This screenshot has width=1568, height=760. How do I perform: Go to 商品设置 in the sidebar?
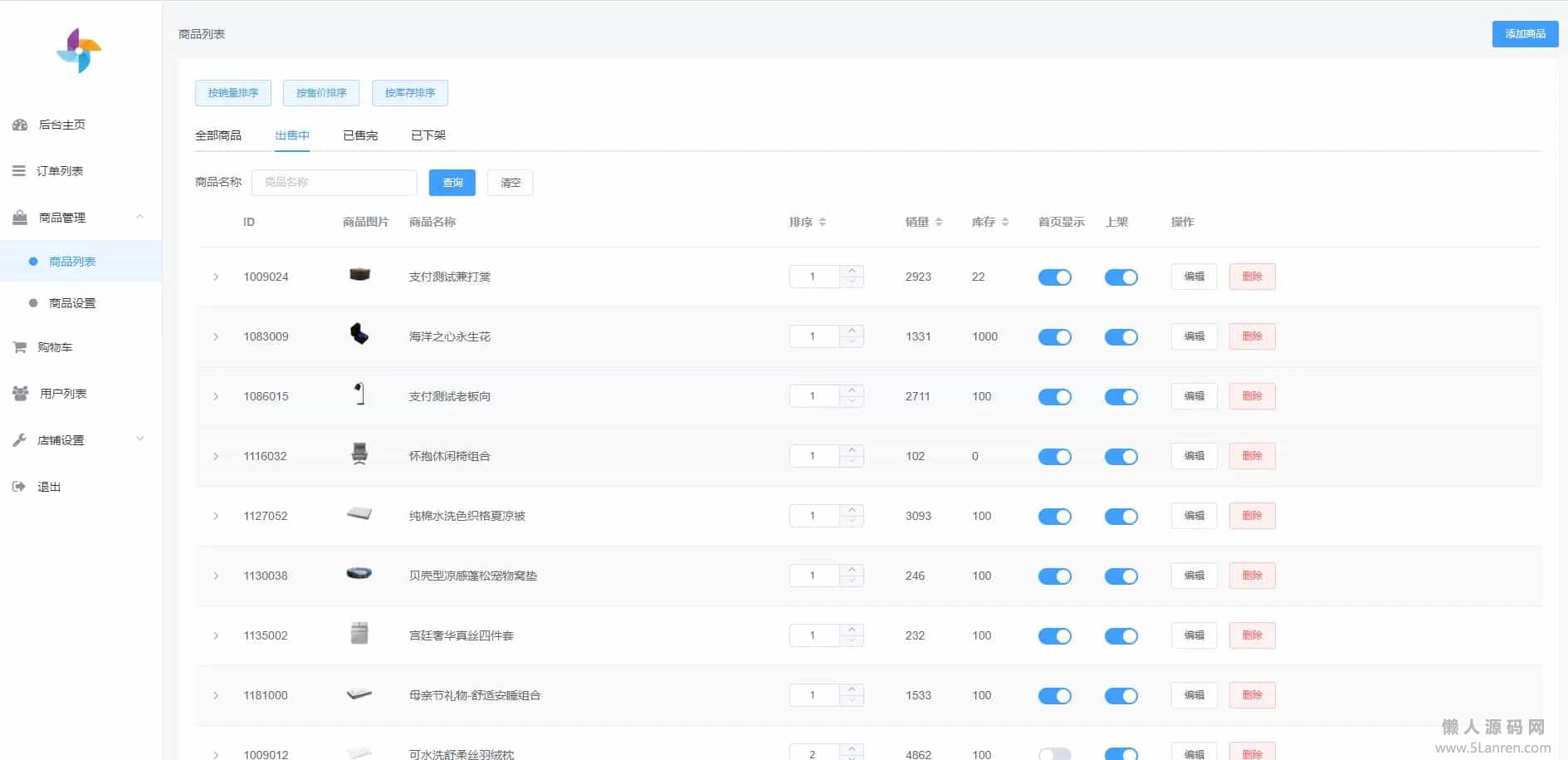tap(81, 303)
